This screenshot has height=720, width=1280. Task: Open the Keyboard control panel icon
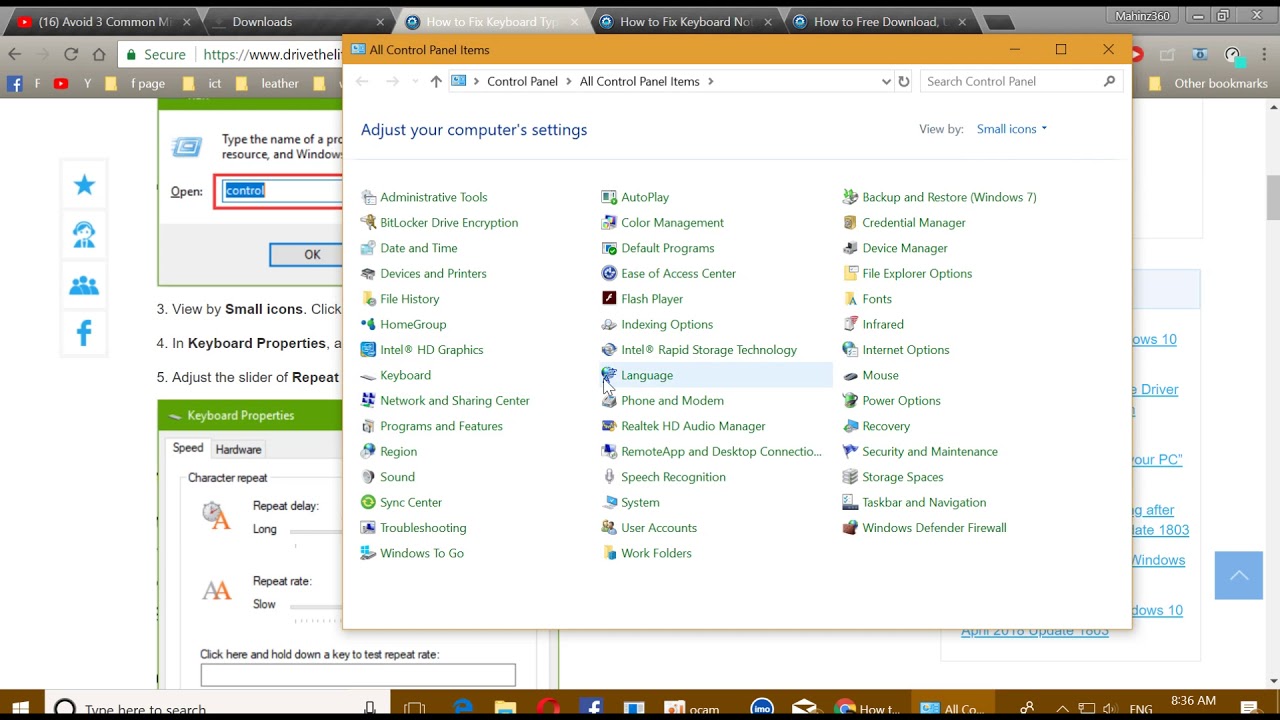click(x=368, y=375)
